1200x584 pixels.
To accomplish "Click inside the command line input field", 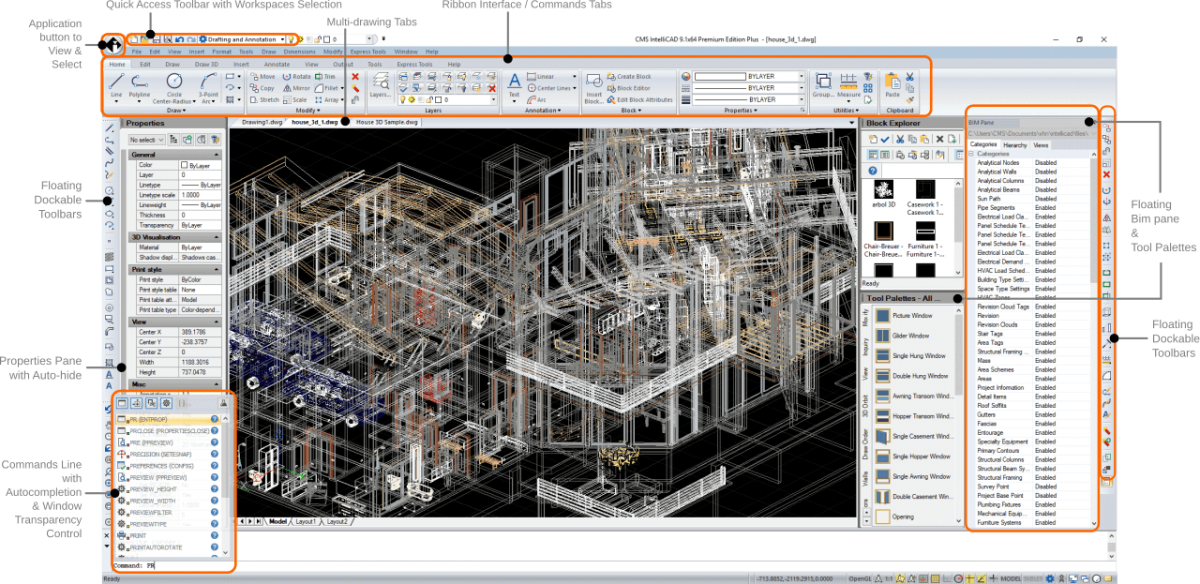I will [160, 565].
